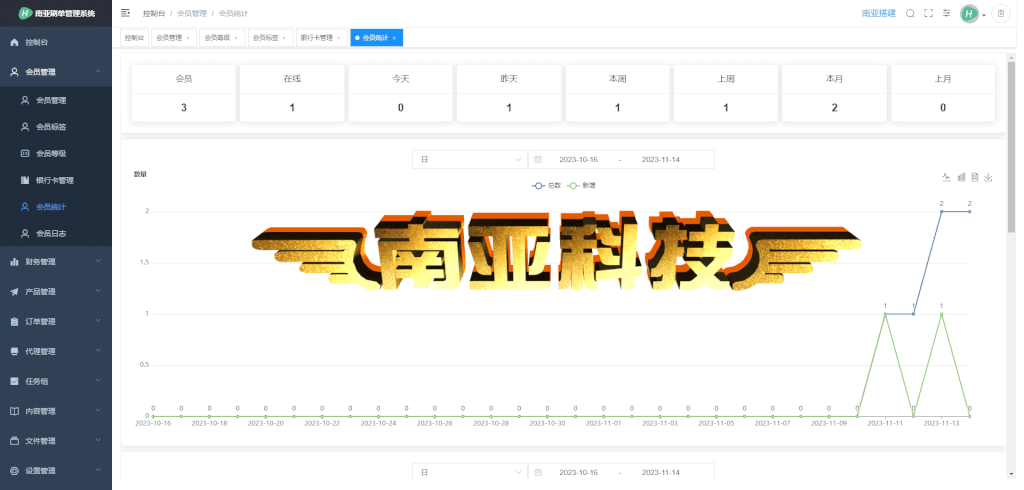Screen dimensions: 1024x490
Task: Click the green H user avatar
Action: click(969, 14)
